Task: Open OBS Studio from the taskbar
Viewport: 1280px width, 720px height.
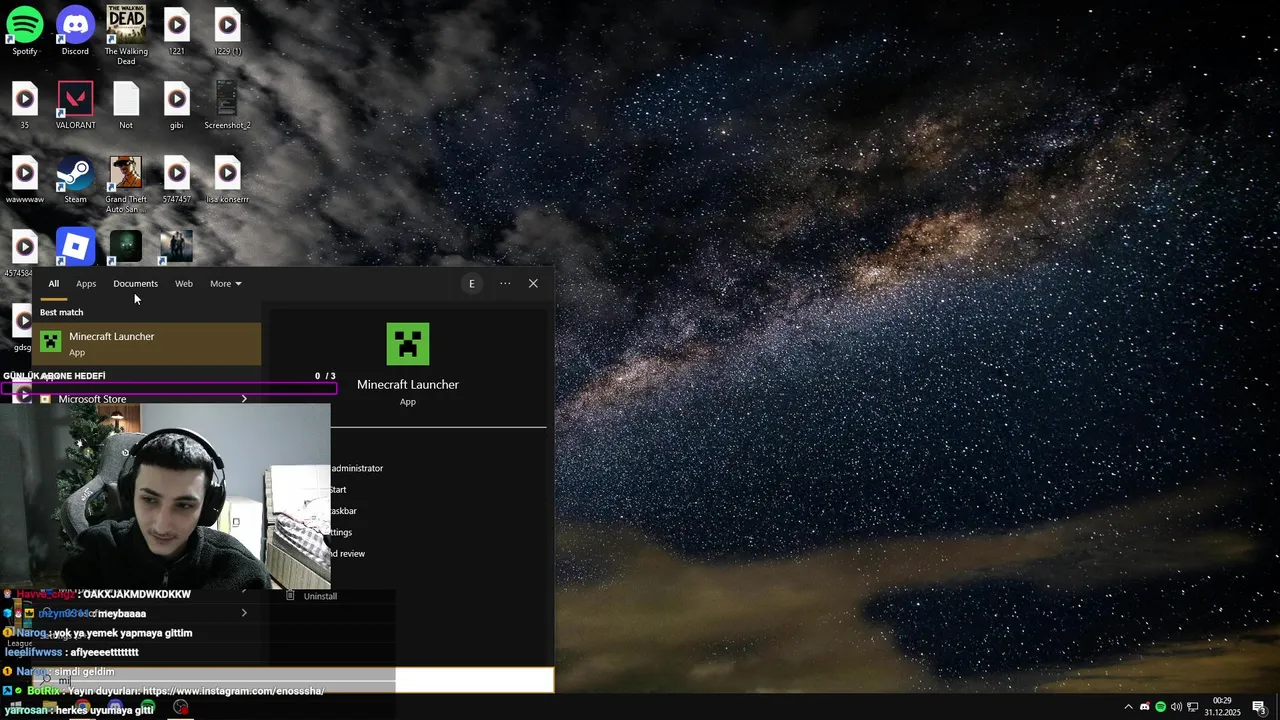Action: [180, 707]
